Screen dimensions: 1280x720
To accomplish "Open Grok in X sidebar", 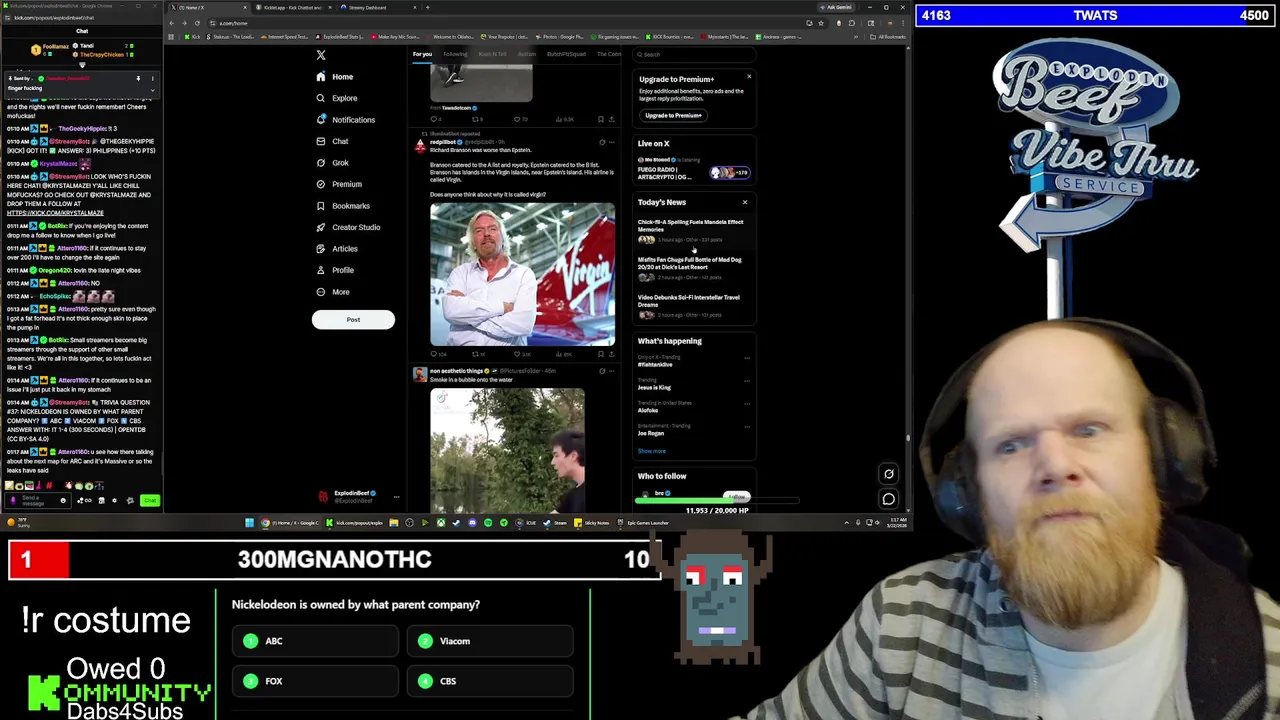I will 332,163.
